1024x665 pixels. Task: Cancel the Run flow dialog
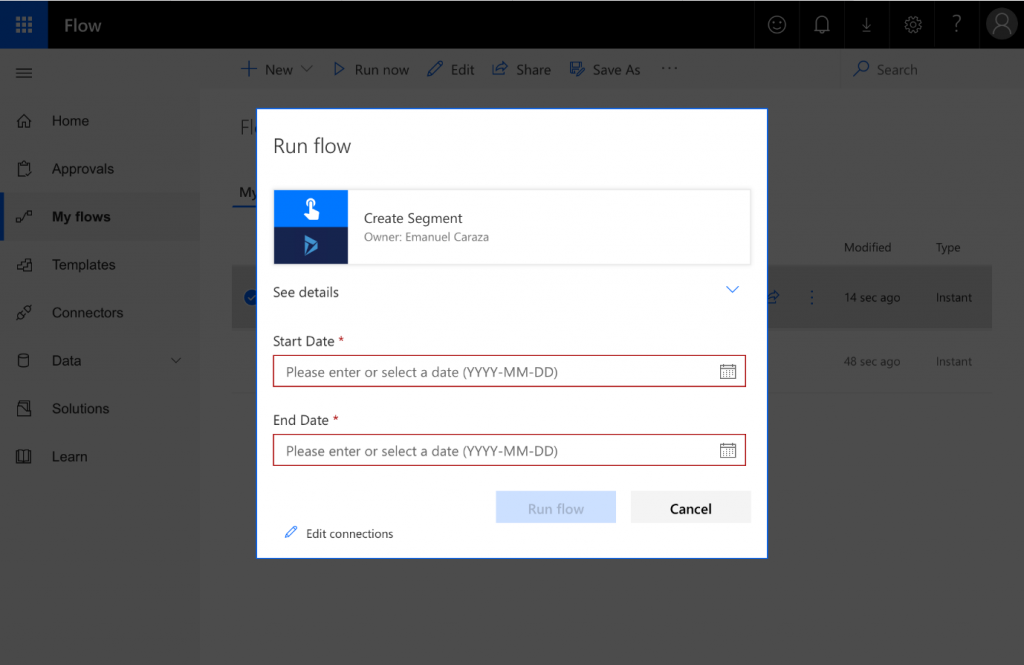[x=690, y=507]
